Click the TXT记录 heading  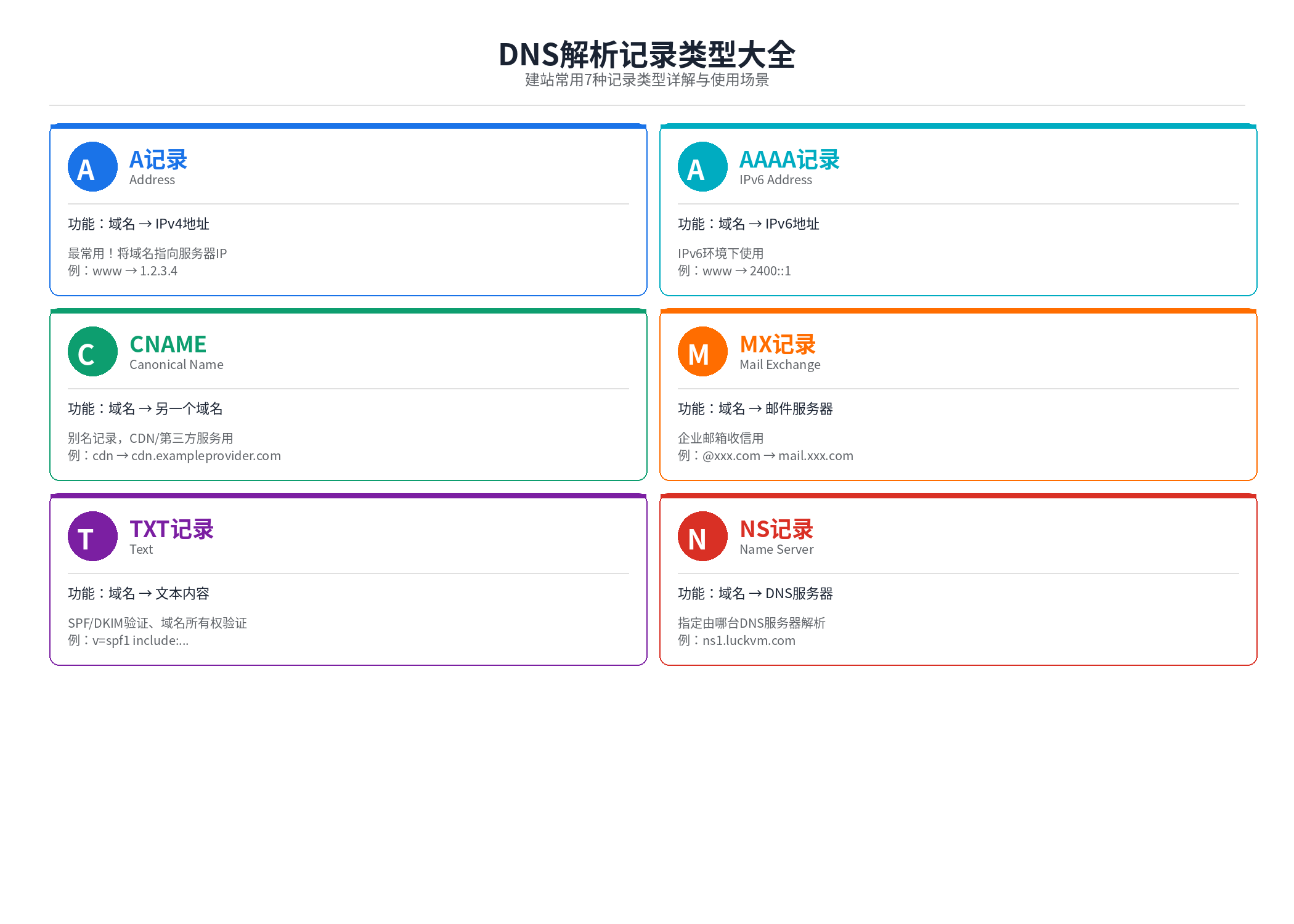[x=171, y=529]
